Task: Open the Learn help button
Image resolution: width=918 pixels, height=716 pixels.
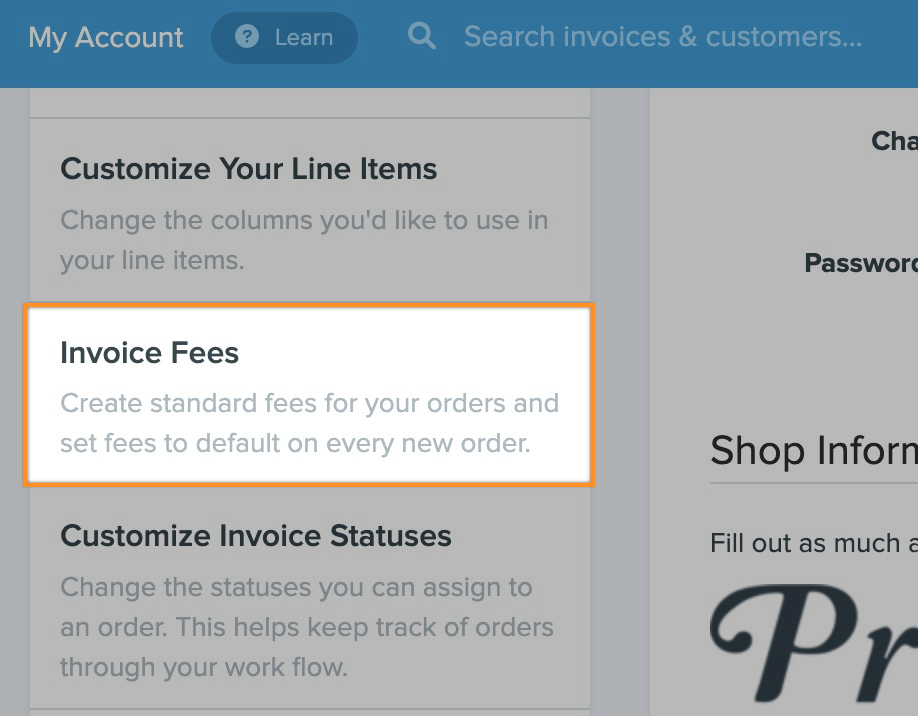Action: coord(284,37)
